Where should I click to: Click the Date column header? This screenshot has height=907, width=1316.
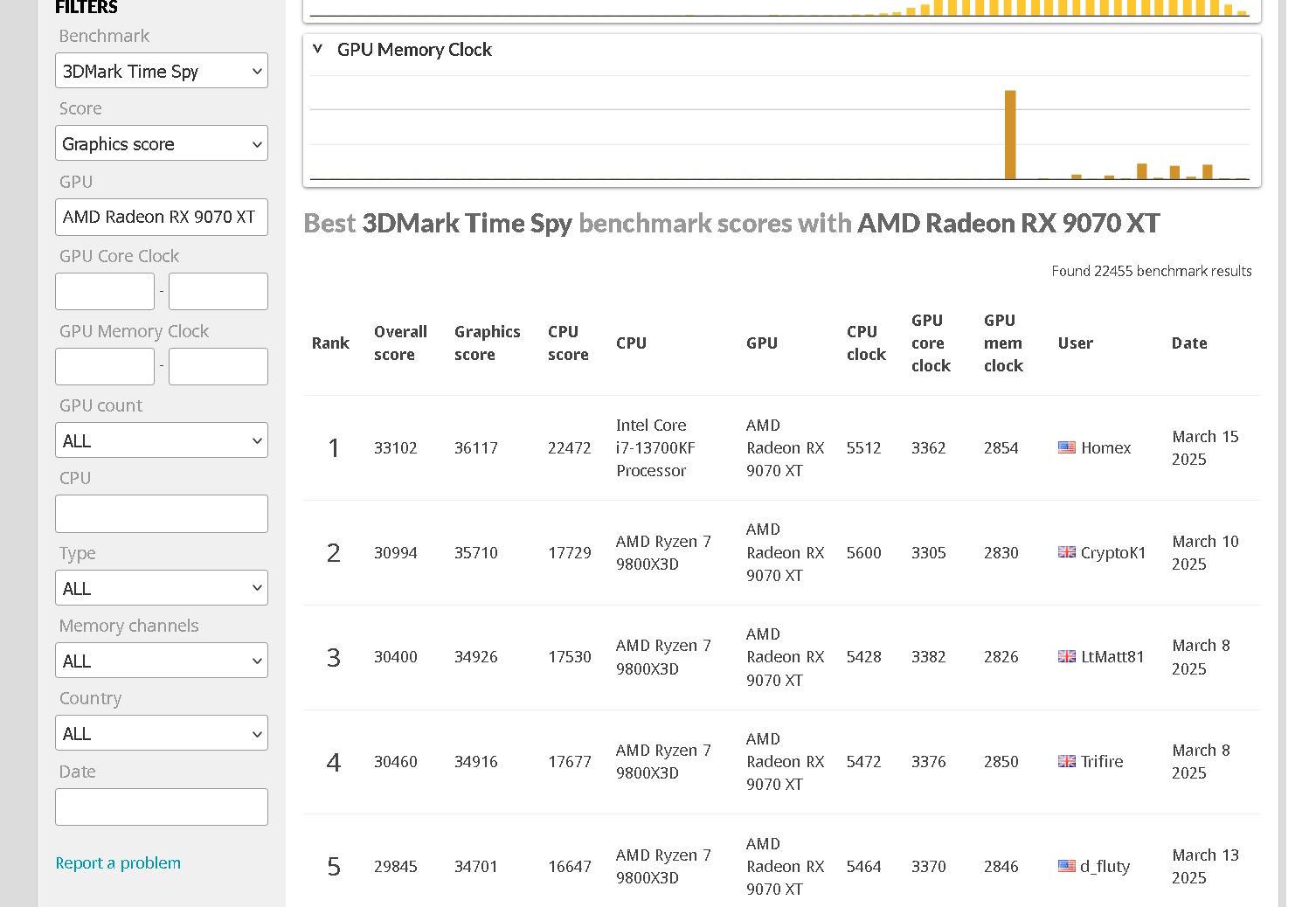[x=1189, y=343]
